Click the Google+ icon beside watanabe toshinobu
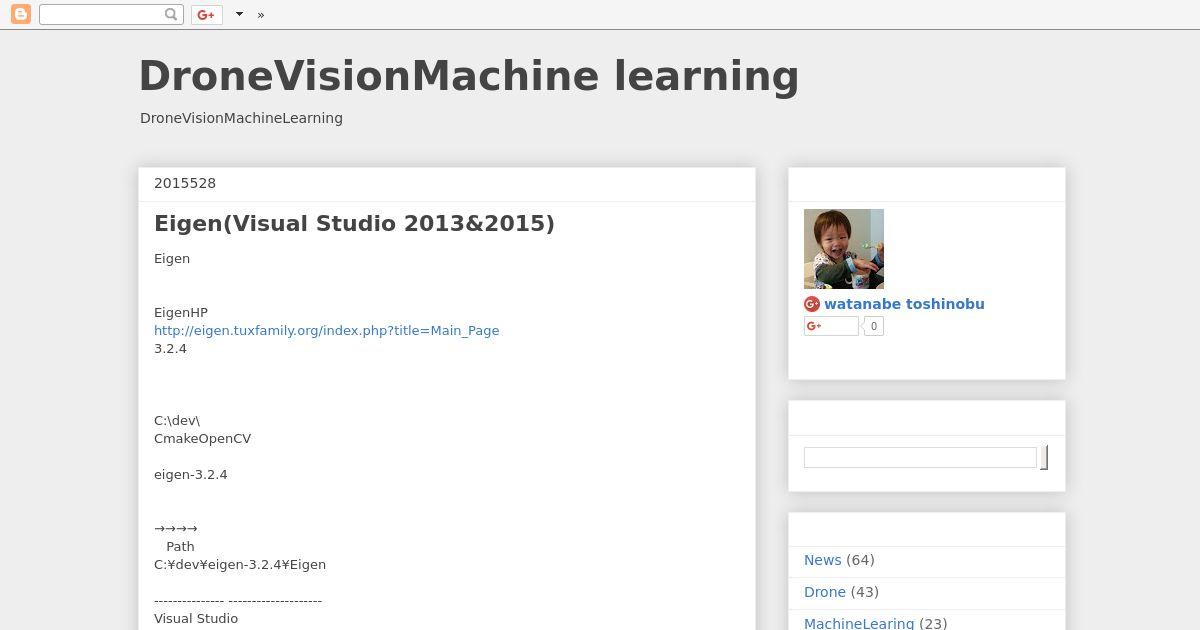The height and width of the screenshot is (630, 1200). point(812,304)
